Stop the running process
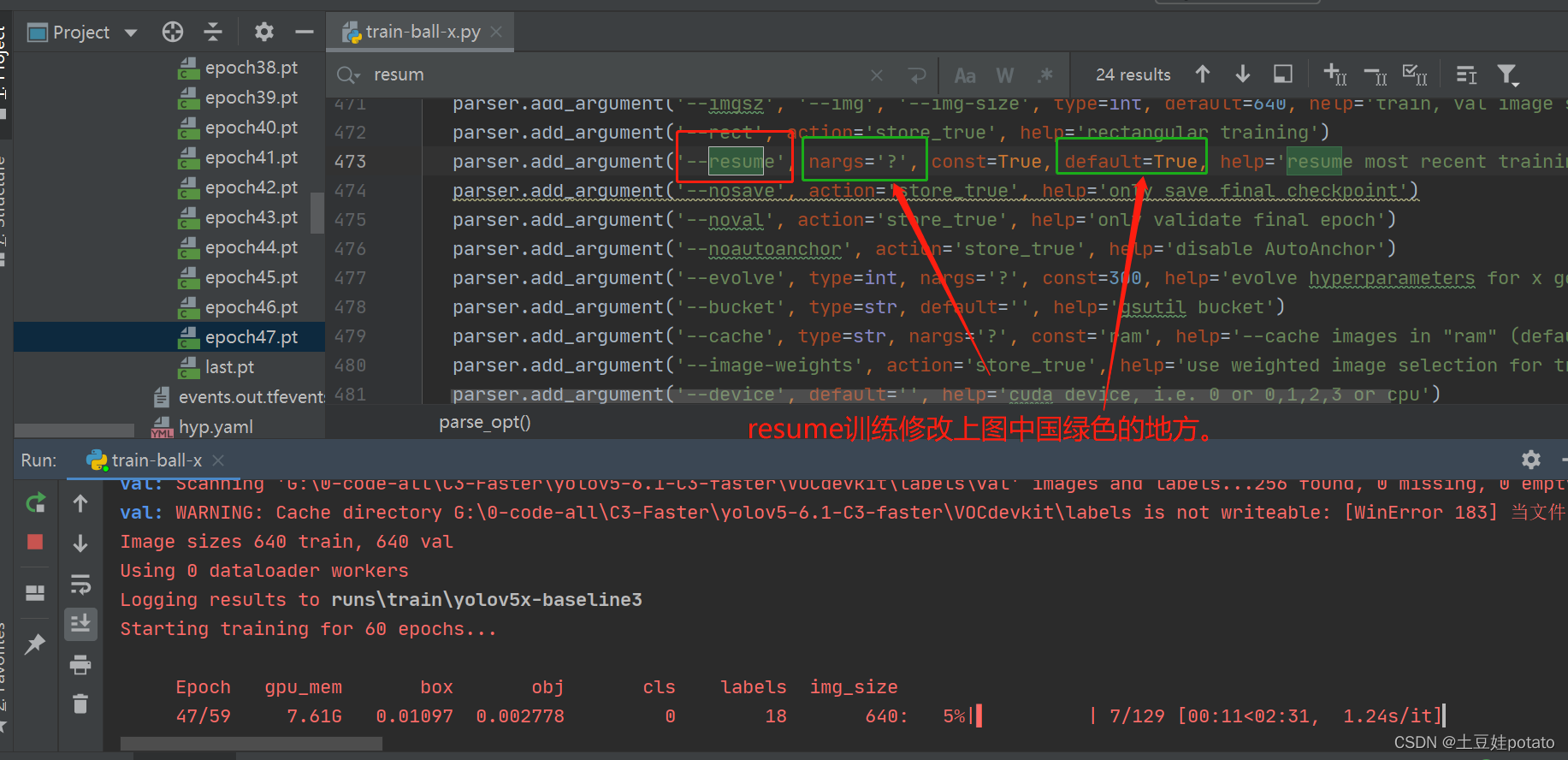 pos(35,542)
